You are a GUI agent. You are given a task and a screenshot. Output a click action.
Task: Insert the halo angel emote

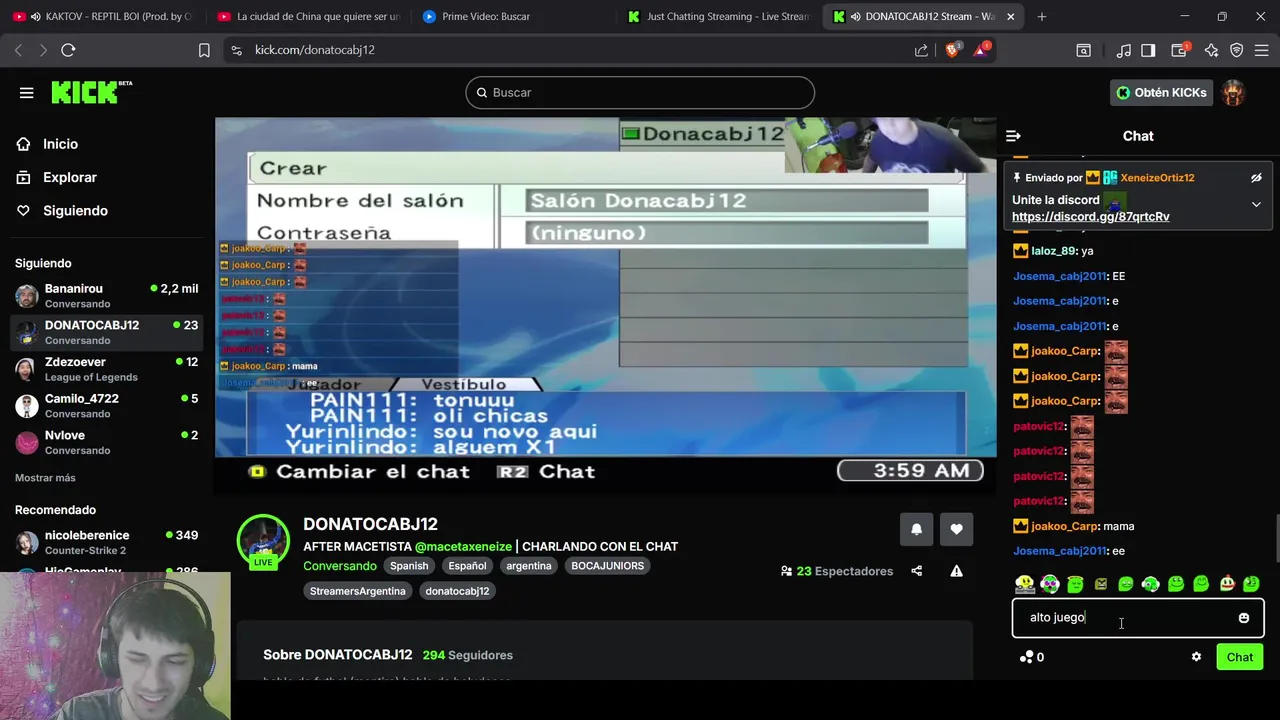click(1075, 583)
